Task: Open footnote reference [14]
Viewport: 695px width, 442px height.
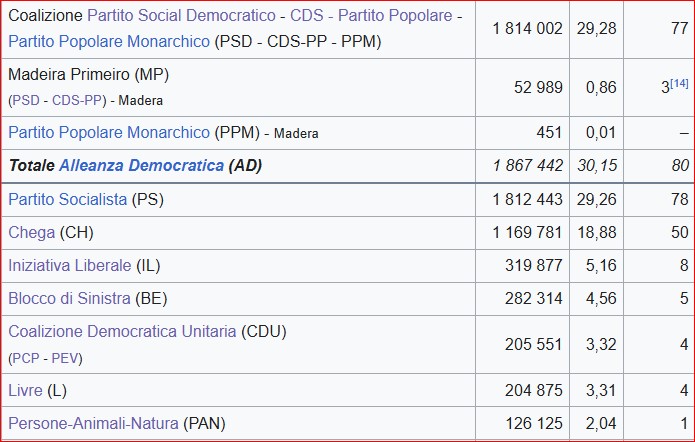Action: (x=679, y=82)
